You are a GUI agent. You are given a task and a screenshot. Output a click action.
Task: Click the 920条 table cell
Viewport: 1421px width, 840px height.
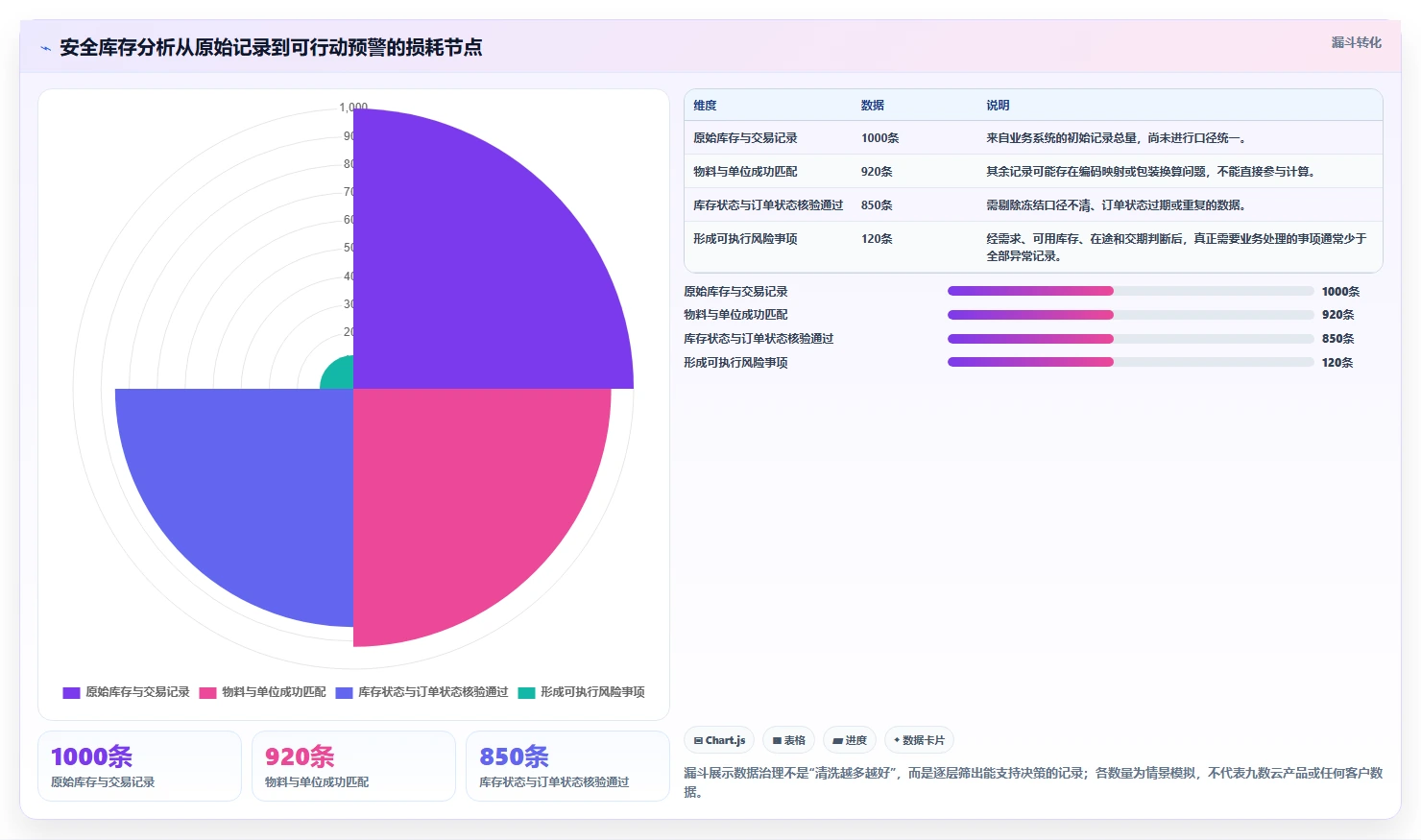click(877, 172)
